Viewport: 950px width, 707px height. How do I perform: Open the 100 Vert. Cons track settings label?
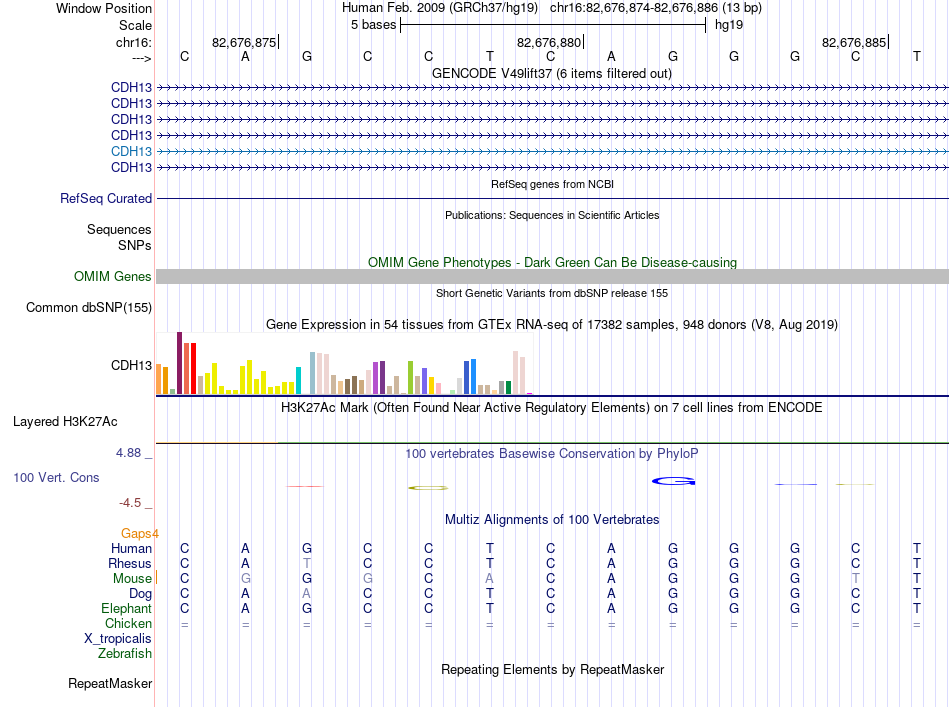pyautogui.click(x=56, y=477)
